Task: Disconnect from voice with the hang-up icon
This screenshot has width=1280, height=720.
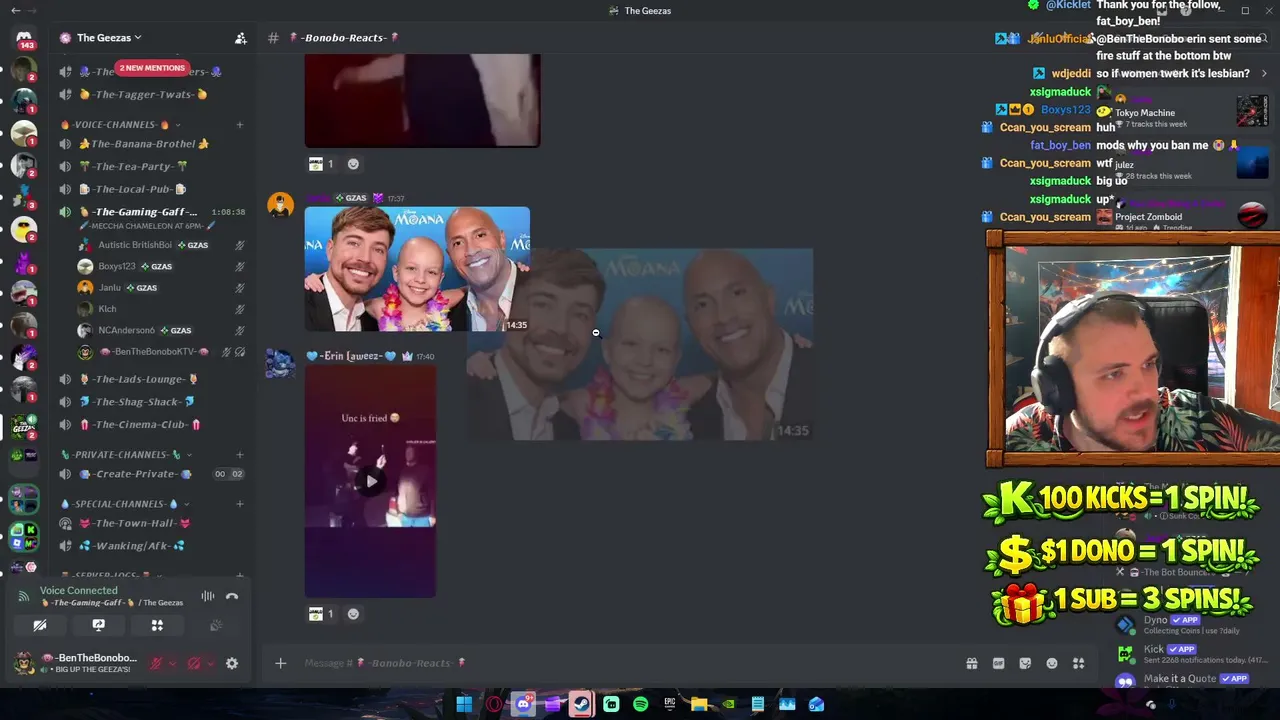Action: (x=232, y=597)
